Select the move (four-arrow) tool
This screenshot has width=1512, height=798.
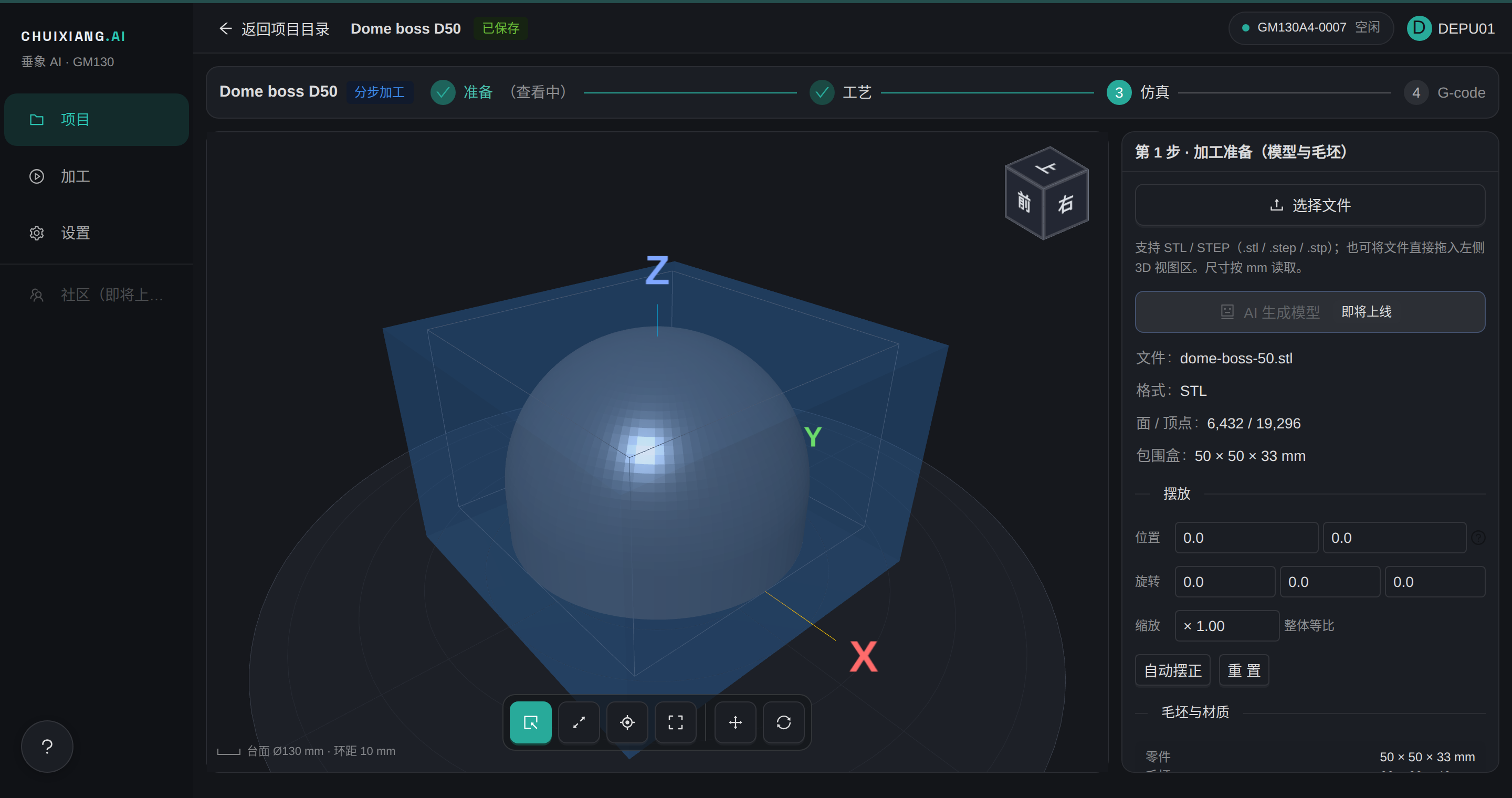[x=736, y=722]
